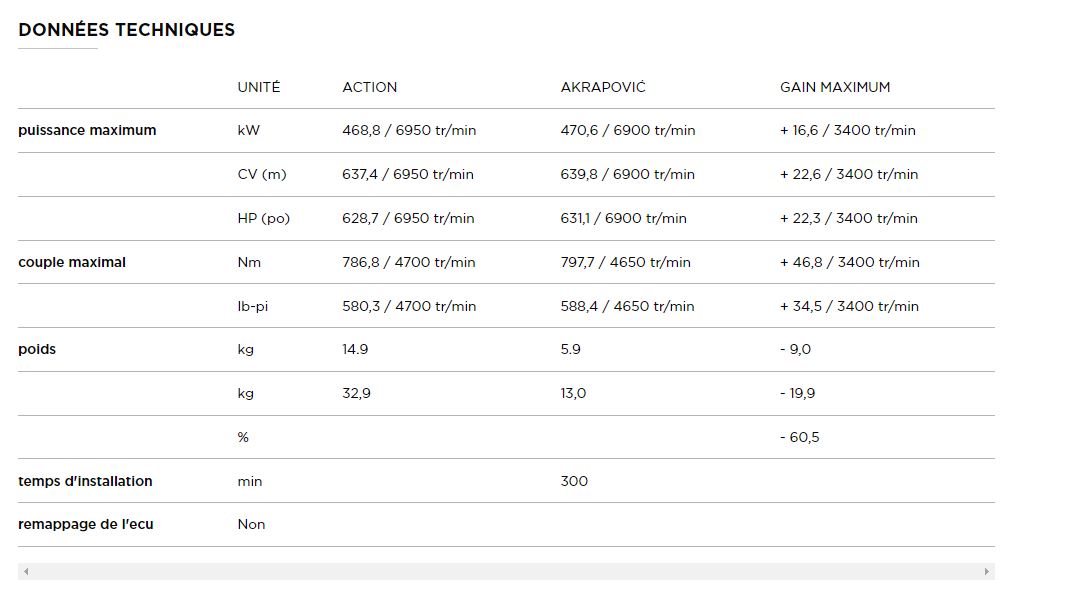Click the puissance maximum row label
The width and height of the screenshot is (1067, 589).
(87, 130)
